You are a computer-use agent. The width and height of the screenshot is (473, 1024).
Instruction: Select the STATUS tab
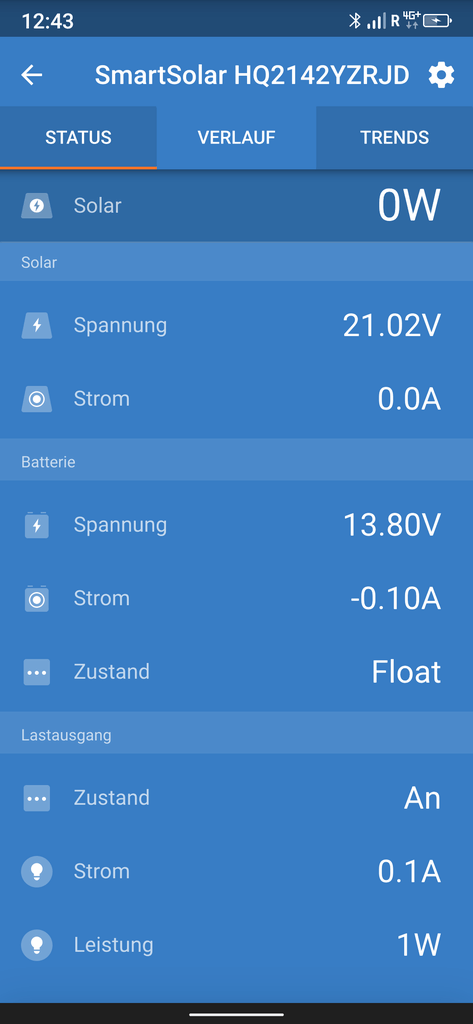[78, 138]
